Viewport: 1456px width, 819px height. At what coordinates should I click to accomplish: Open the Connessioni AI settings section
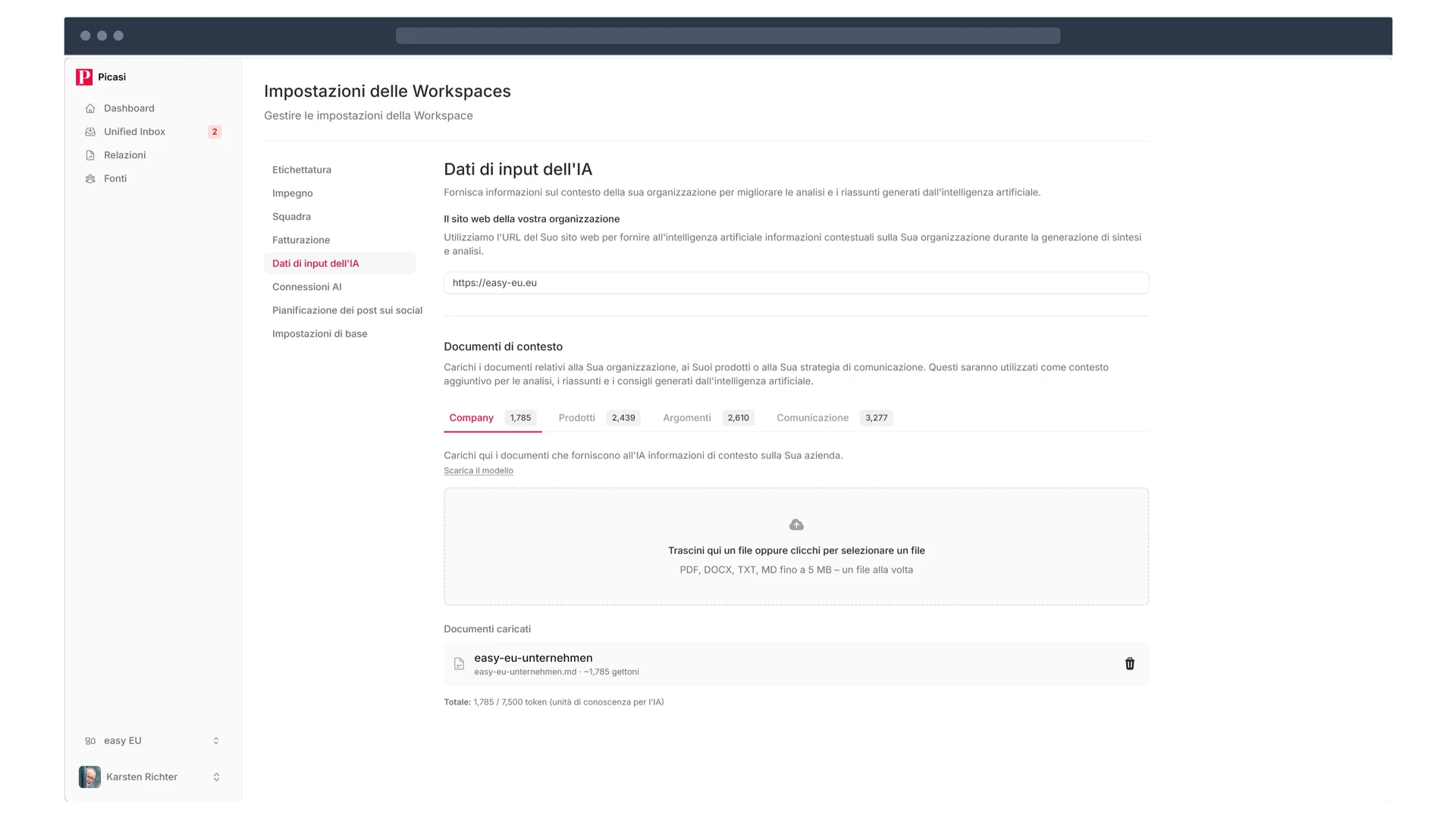(307, 287)
